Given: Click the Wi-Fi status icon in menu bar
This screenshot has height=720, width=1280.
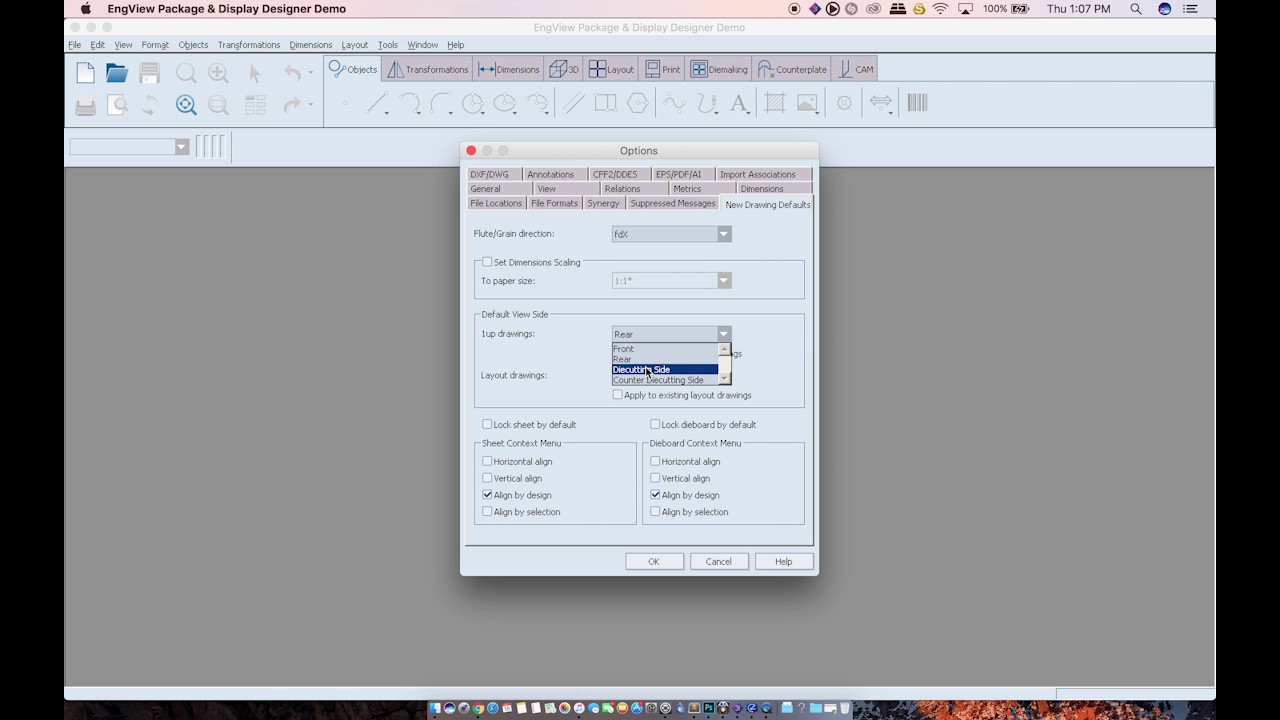Looking at the screenshot, I should pyautogui.click(x=940, y=9).
